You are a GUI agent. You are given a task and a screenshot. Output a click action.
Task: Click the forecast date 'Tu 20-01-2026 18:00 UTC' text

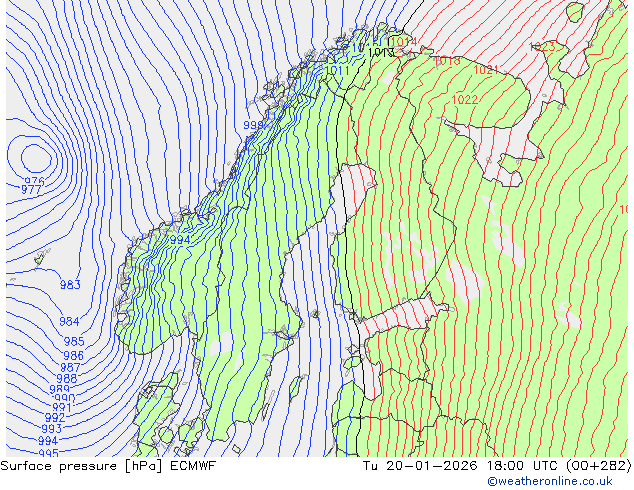coord(459,466)
